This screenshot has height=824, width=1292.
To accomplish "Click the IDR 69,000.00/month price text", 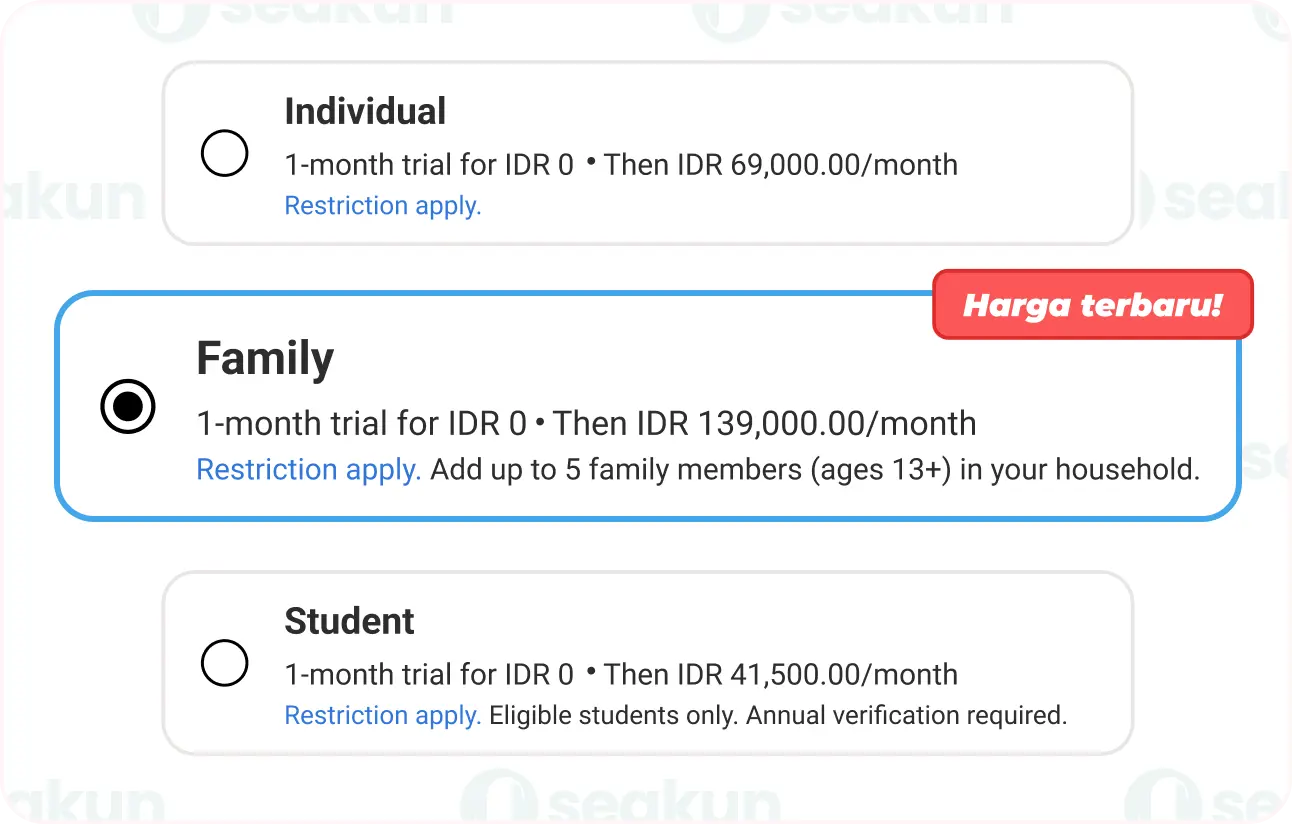I will pos(820,164).
